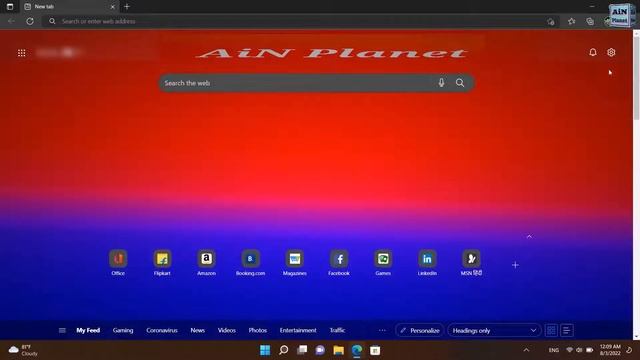Switch to the Gaming feed tab

click(123, 330)
